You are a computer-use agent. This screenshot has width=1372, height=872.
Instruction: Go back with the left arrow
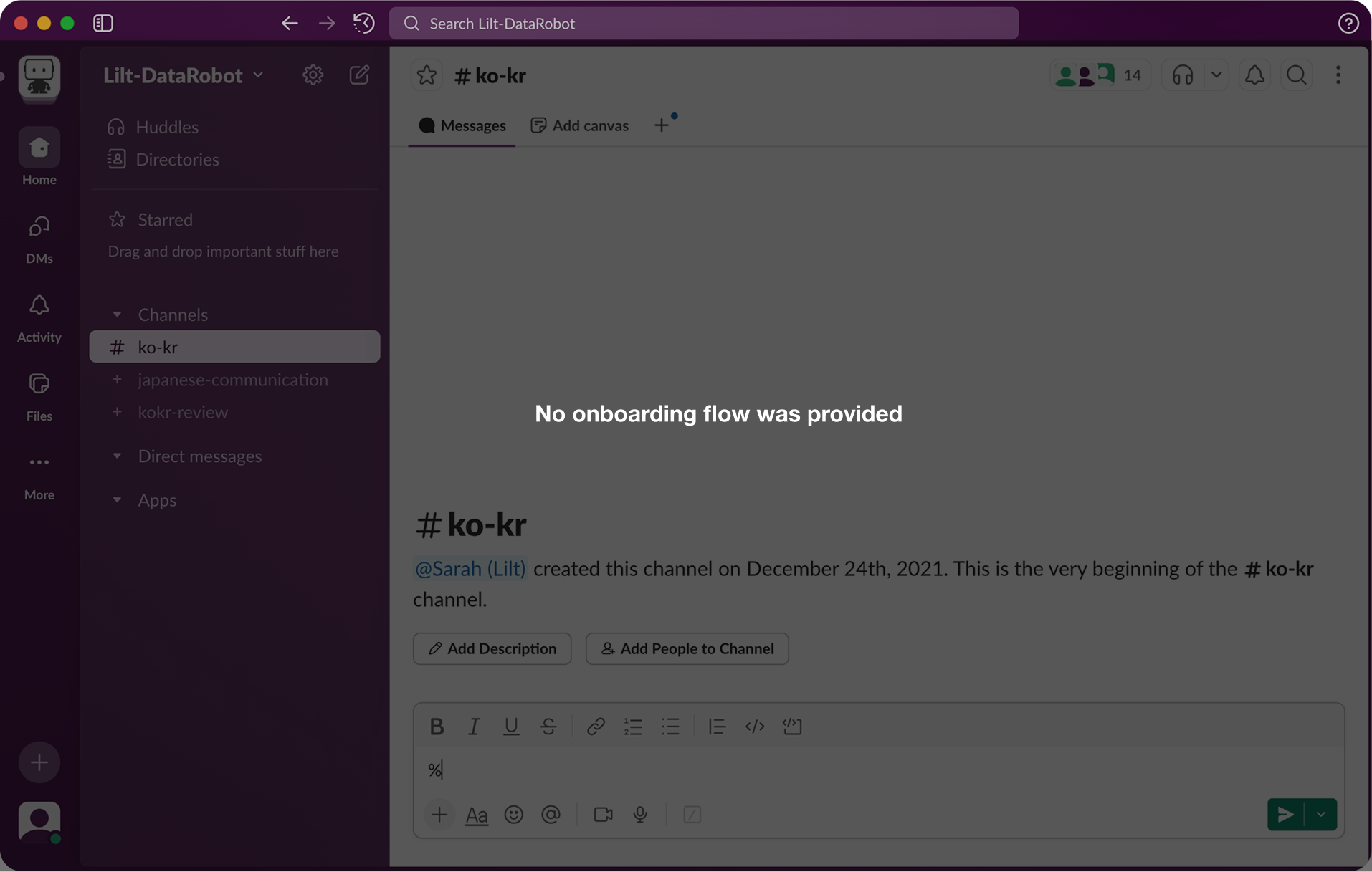pyautogui.click(x=290, y=23)
